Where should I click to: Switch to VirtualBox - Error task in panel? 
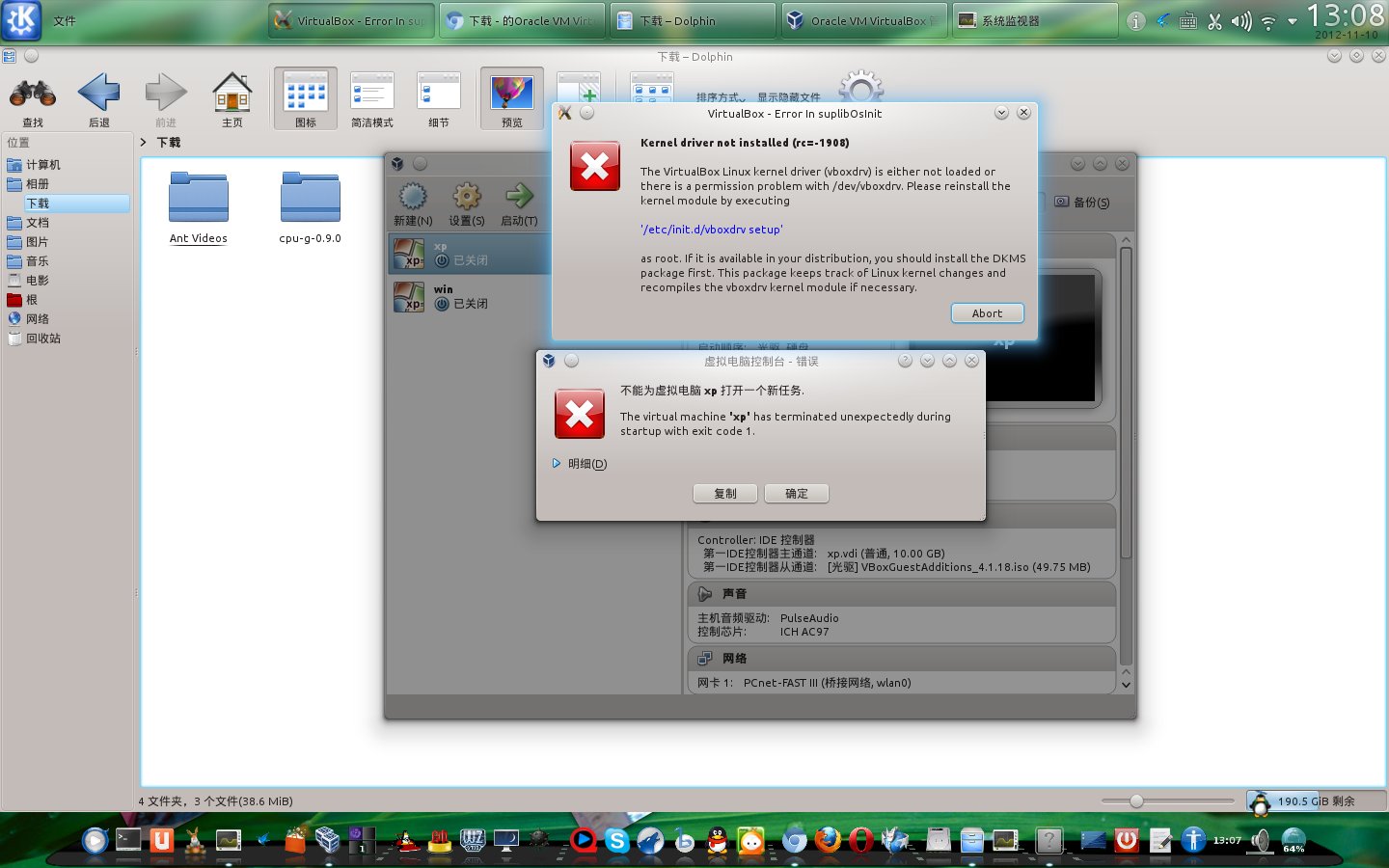click(x=350, y=20)
